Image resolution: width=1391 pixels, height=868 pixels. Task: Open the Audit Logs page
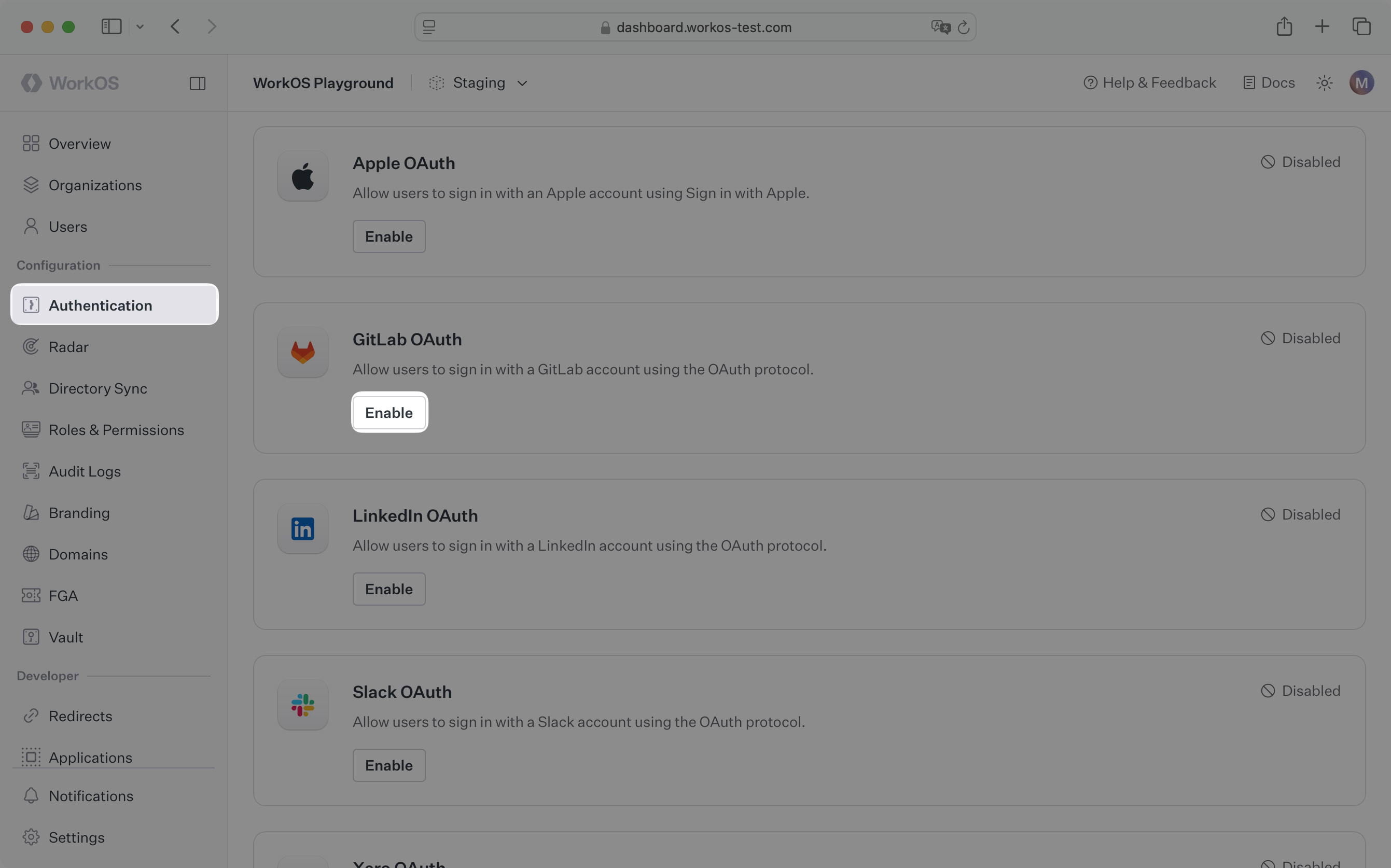coord(85,471)
